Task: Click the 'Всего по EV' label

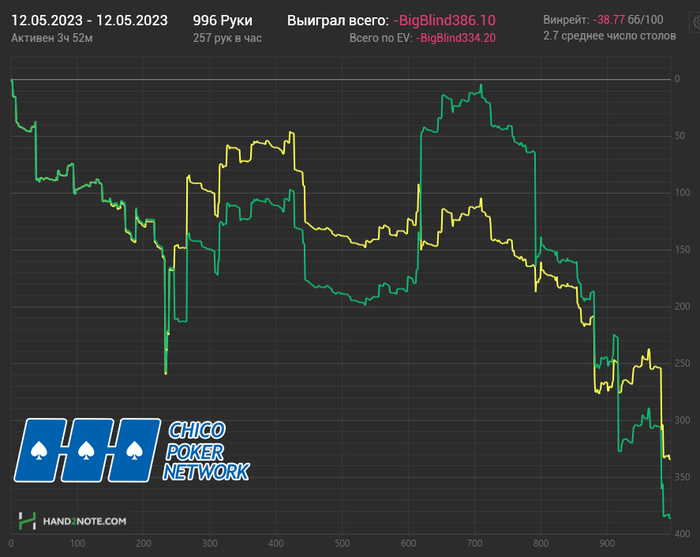Action: pyautogui.click(x=381, y=38)
